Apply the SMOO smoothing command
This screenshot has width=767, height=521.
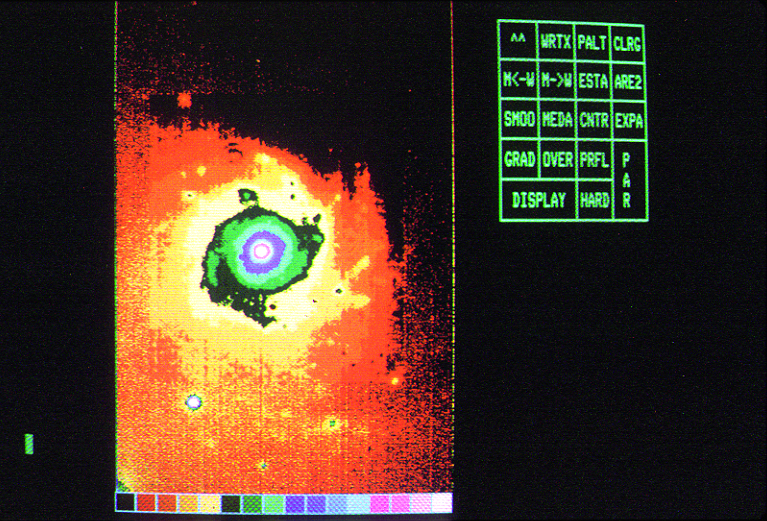coord(519,120)
